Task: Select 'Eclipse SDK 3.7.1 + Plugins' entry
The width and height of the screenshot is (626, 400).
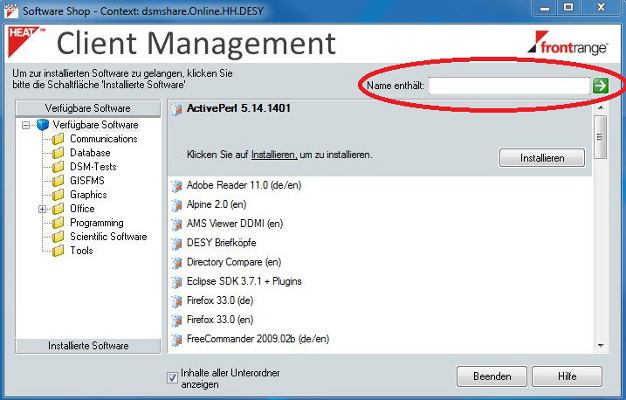Action: [x=244, y=281]
